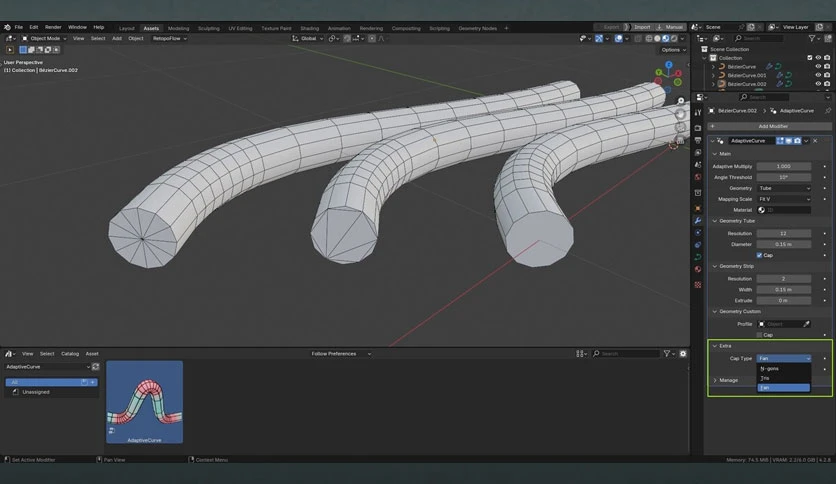Expand the Manage panel

tap(726, 380)
